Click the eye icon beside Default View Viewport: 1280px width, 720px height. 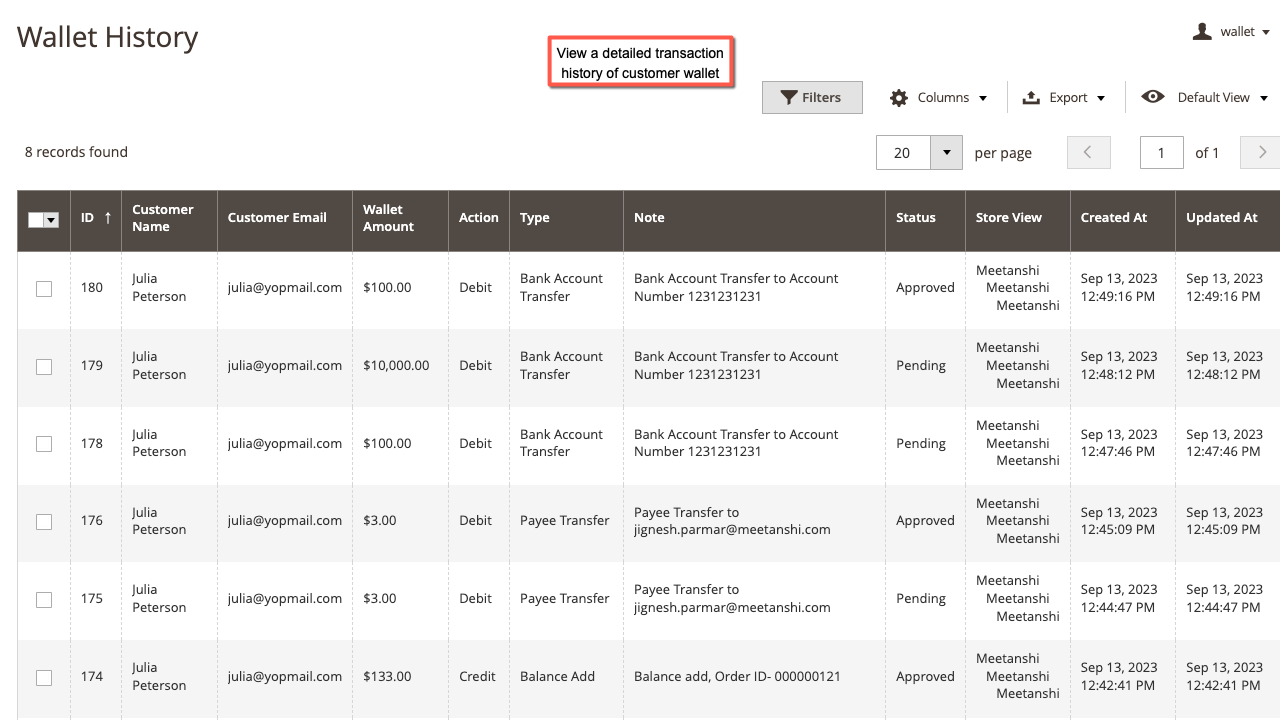[x=1152, y=96]
